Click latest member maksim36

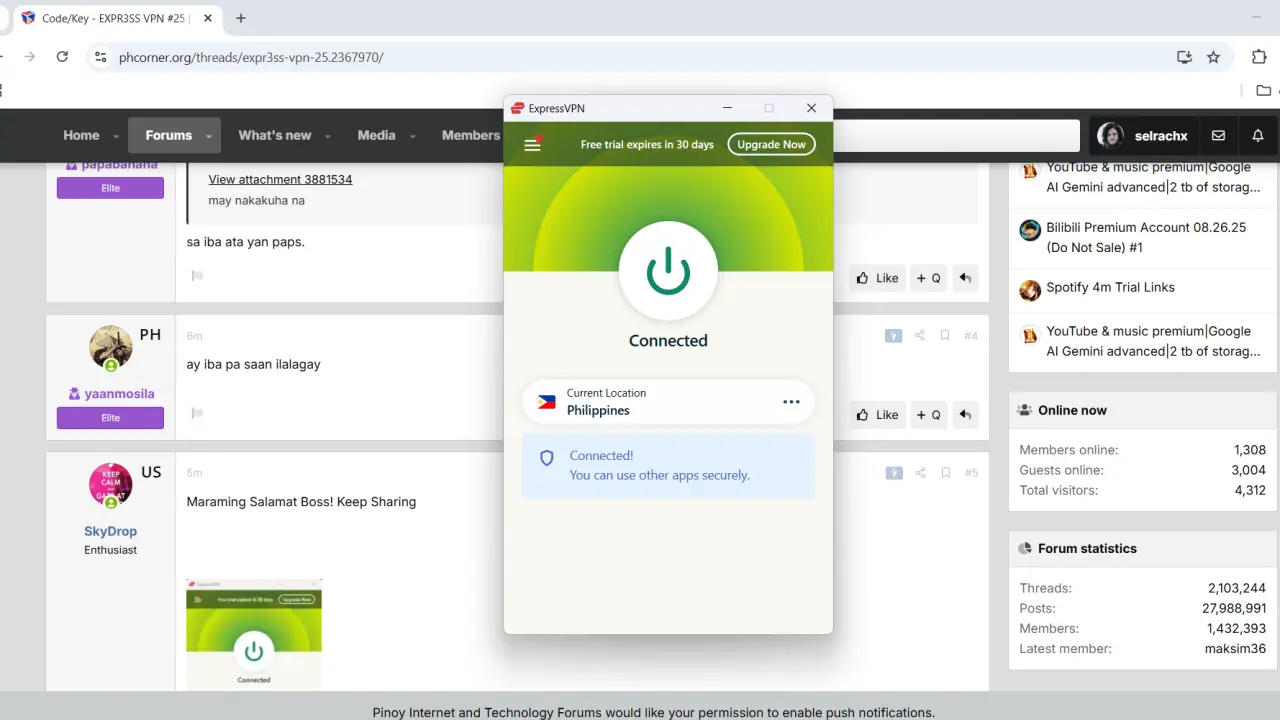[x=1235, y=648]
